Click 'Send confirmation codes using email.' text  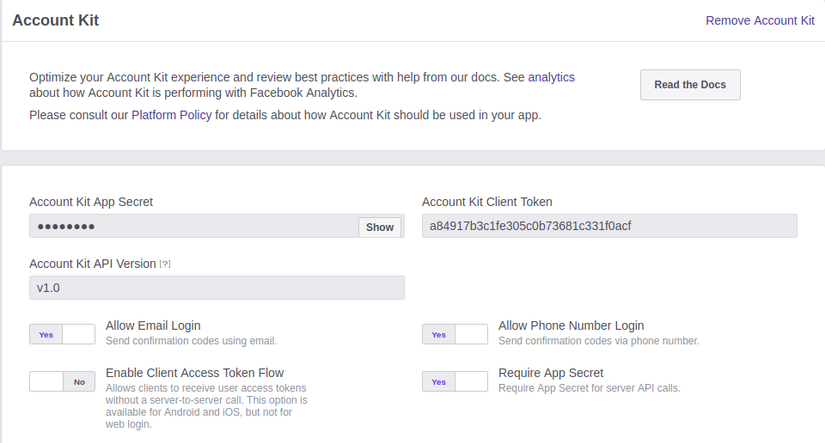(191, 341)
